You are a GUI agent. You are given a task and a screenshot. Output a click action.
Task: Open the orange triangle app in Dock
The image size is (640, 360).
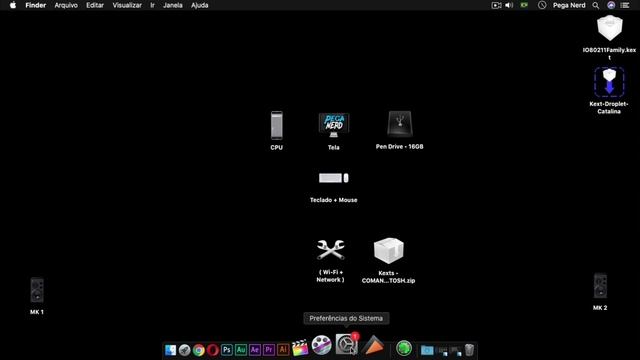(373, 345)
